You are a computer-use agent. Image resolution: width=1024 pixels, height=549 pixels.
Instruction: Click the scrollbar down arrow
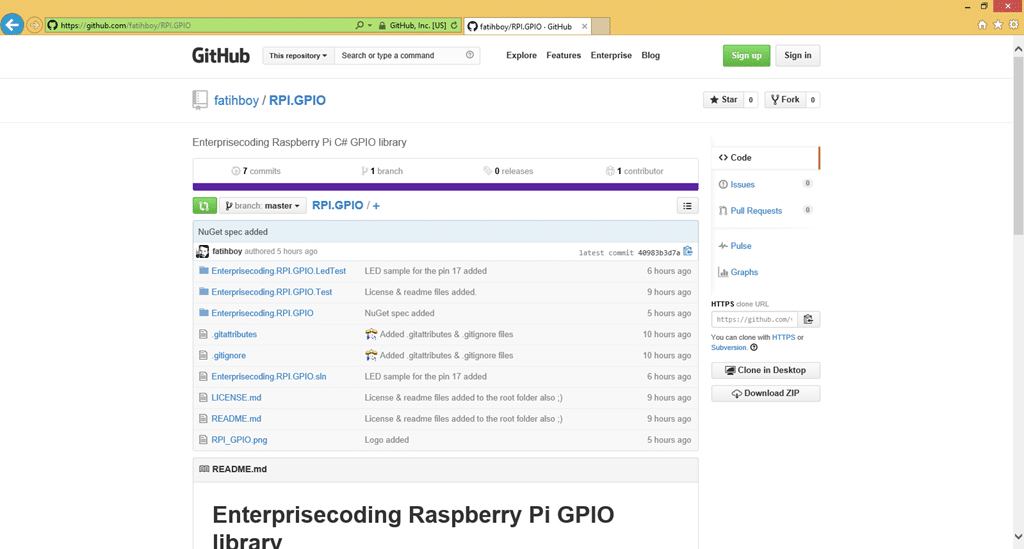(x=1018, y=537)
